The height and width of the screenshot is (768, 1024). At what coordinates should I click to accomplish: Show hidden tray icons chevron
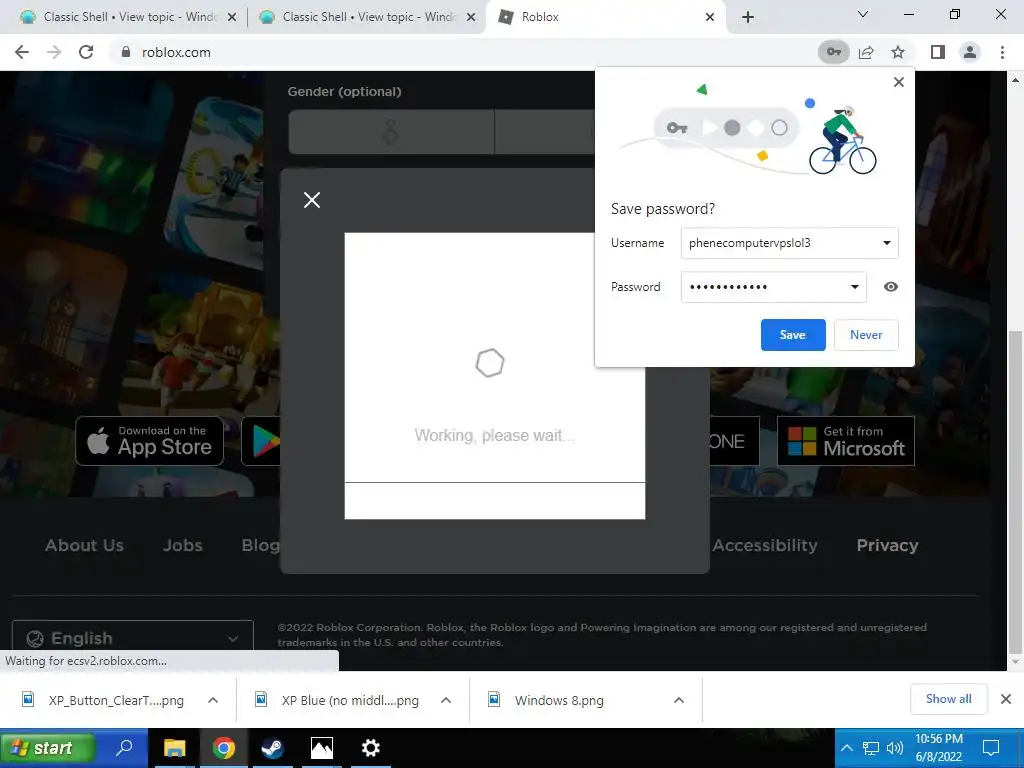(846, 748)
